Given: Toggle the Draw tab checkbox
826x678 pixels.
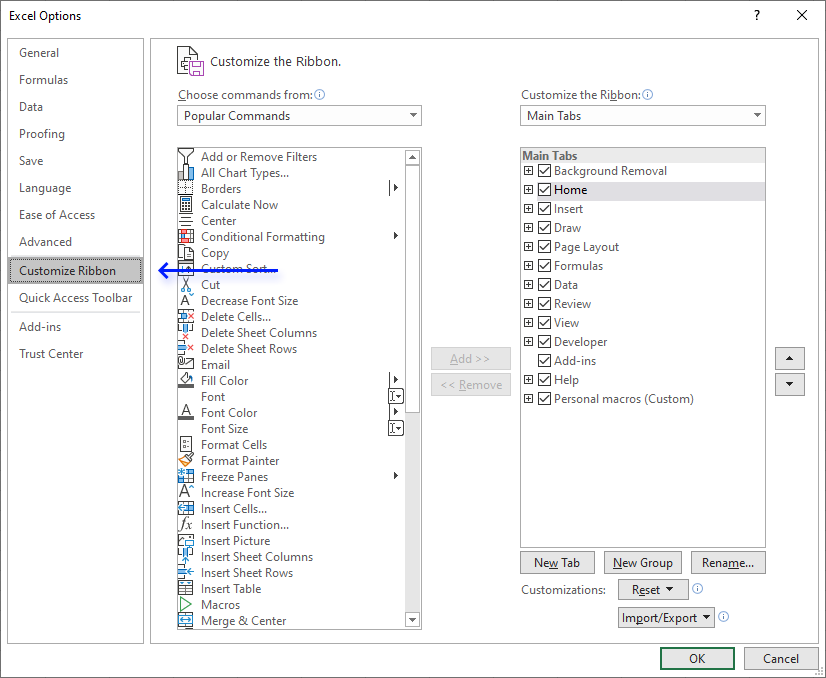Looking at the screenshot, I should [545, 228].
